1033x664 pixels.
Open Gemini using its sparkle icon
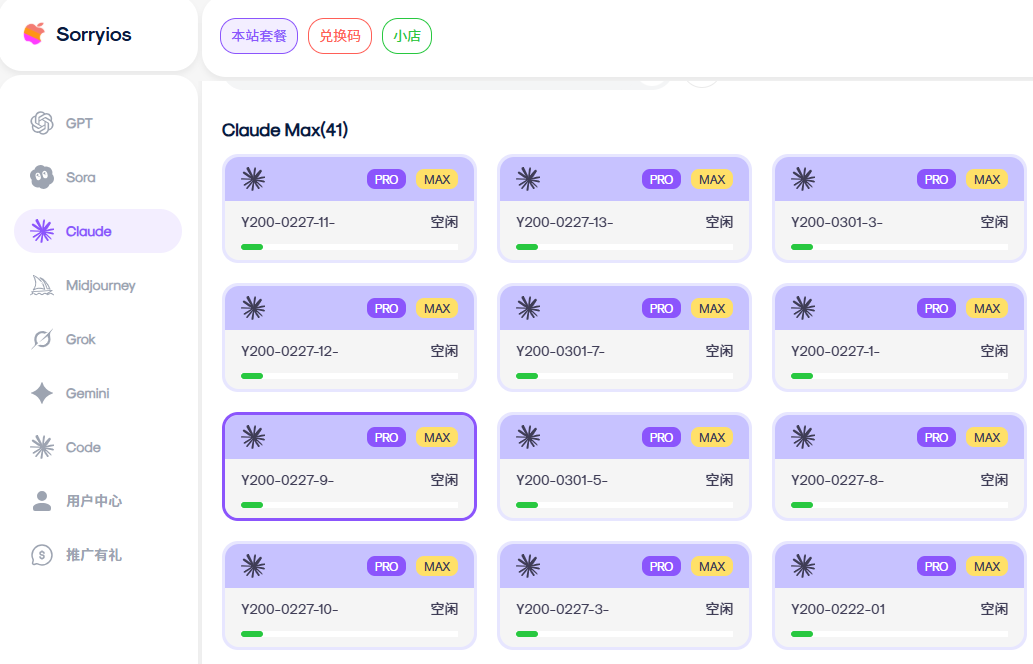(42, 393)
